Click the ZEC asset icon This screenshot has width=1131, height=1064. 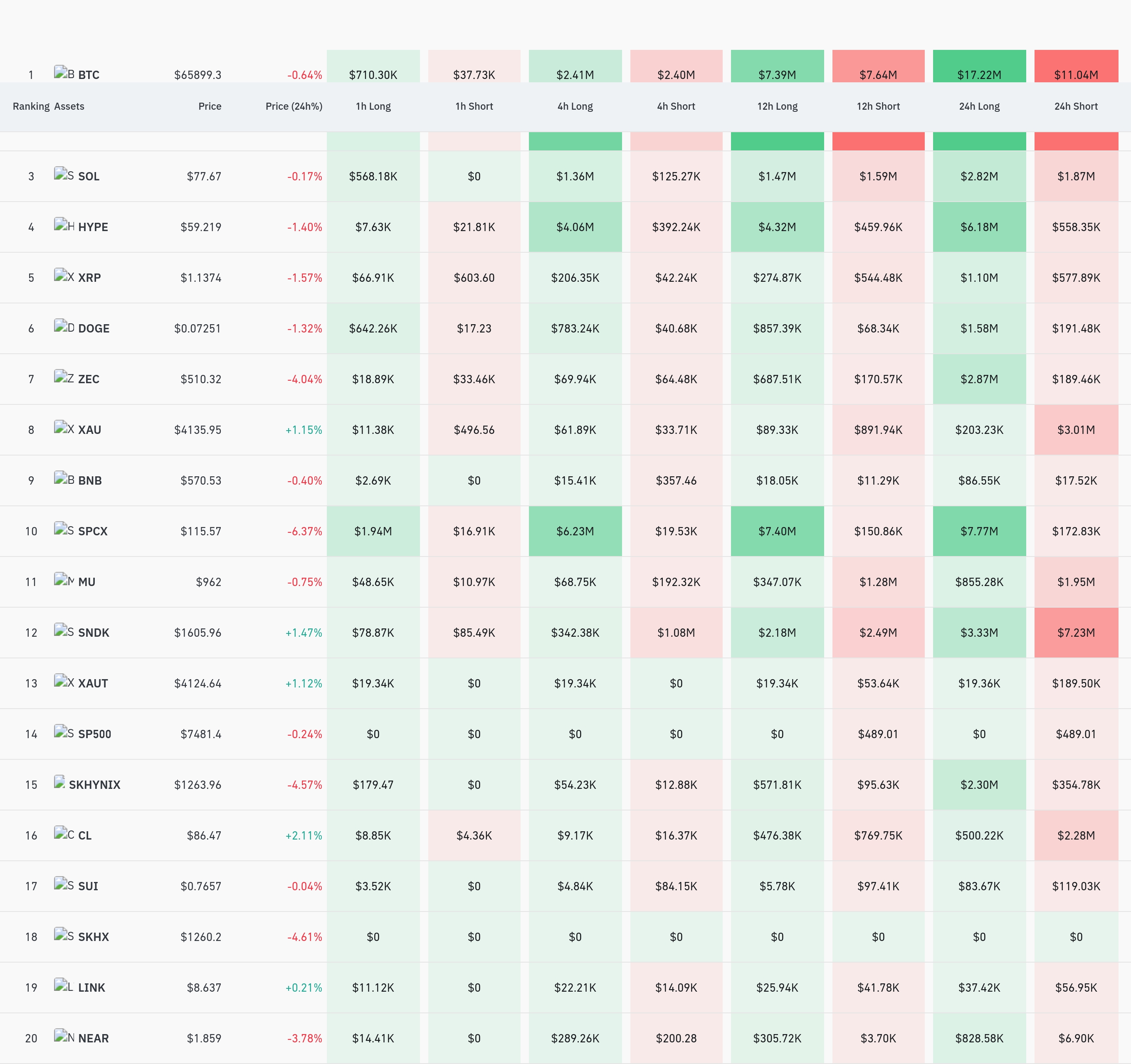[x=64, y=377]
